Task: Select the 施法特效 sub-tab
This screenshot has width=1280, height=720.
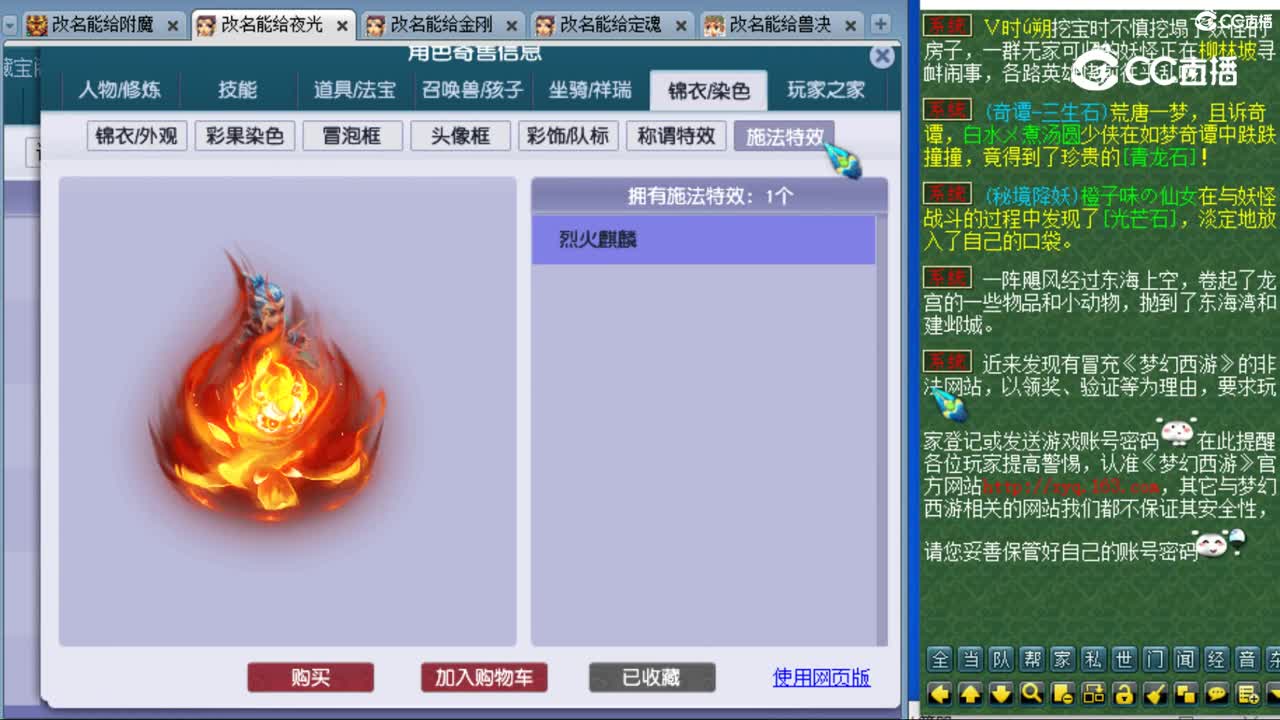Action: click(x=784, y=136)
